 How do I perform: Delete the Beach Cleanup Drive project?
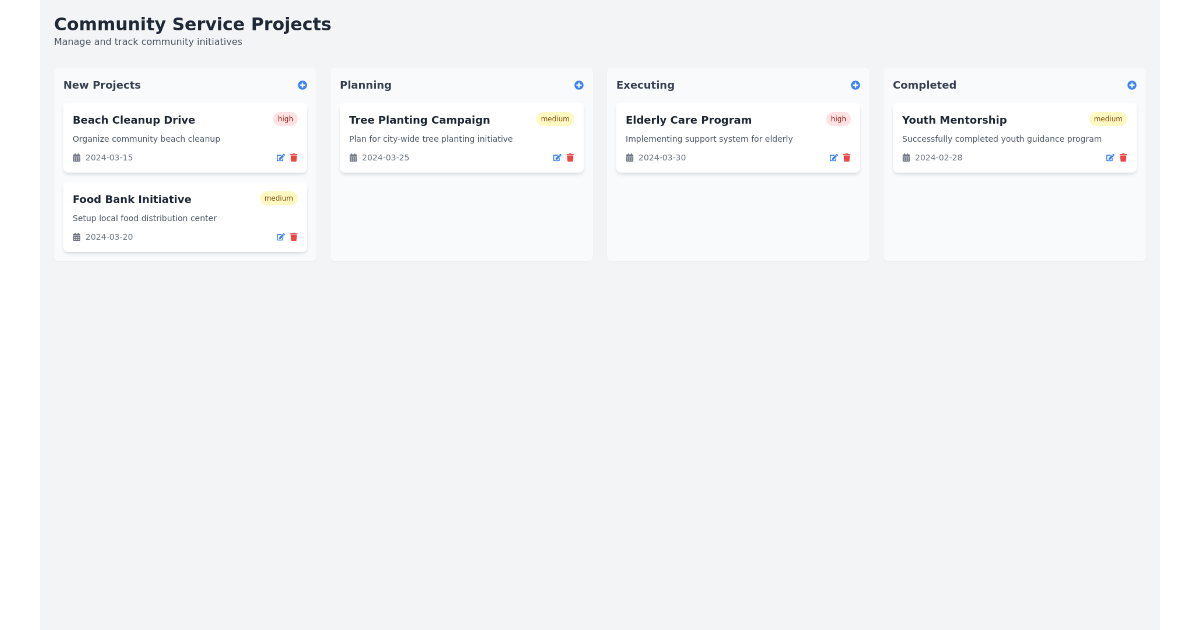293,157
